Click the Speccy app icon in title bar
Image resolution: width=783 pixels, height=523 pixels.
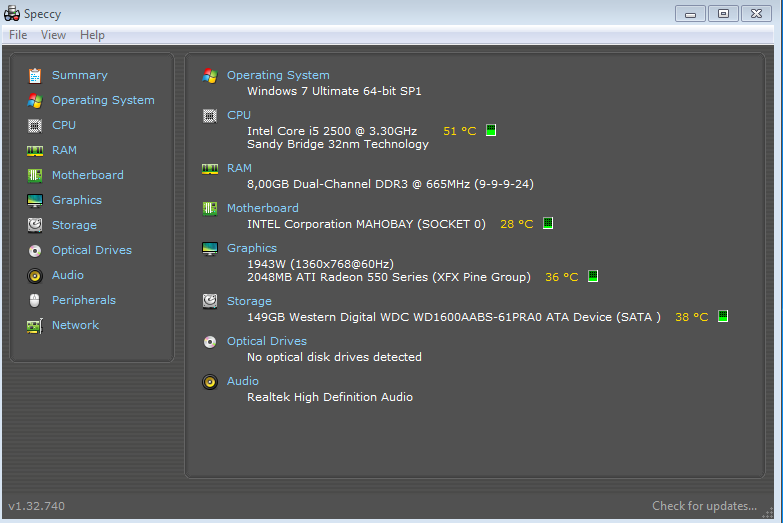coord(12,13)
